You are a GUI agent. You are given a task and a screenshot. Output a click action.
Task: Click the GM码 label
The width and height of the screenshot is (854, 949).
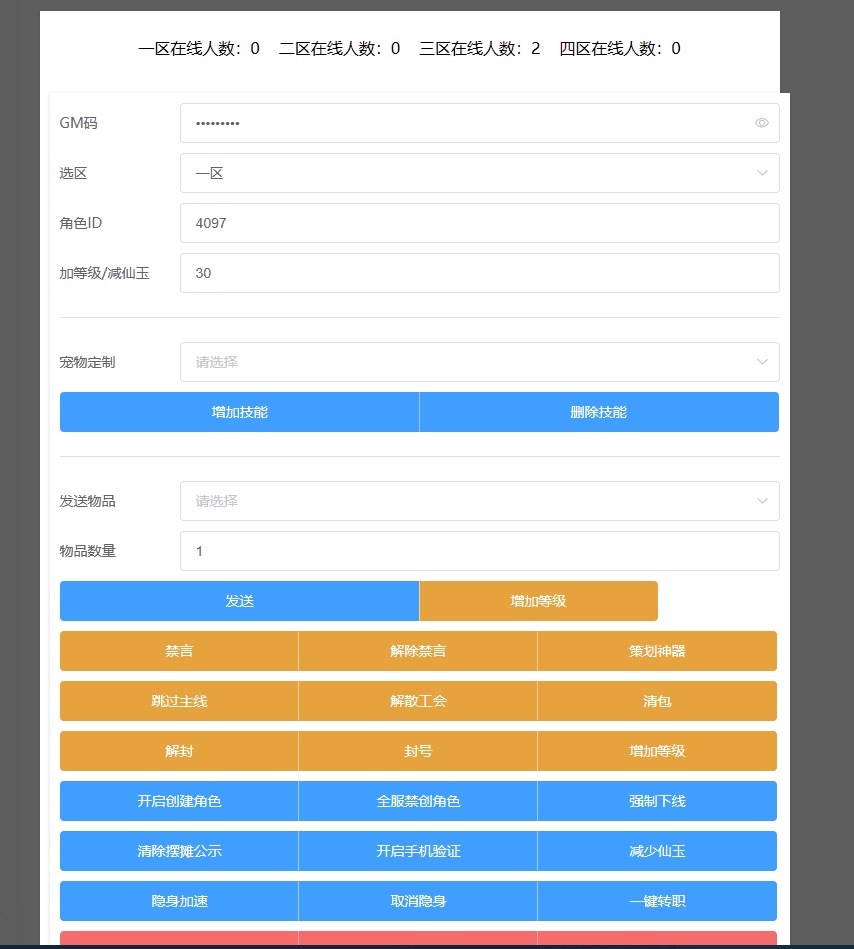point(79,123)
